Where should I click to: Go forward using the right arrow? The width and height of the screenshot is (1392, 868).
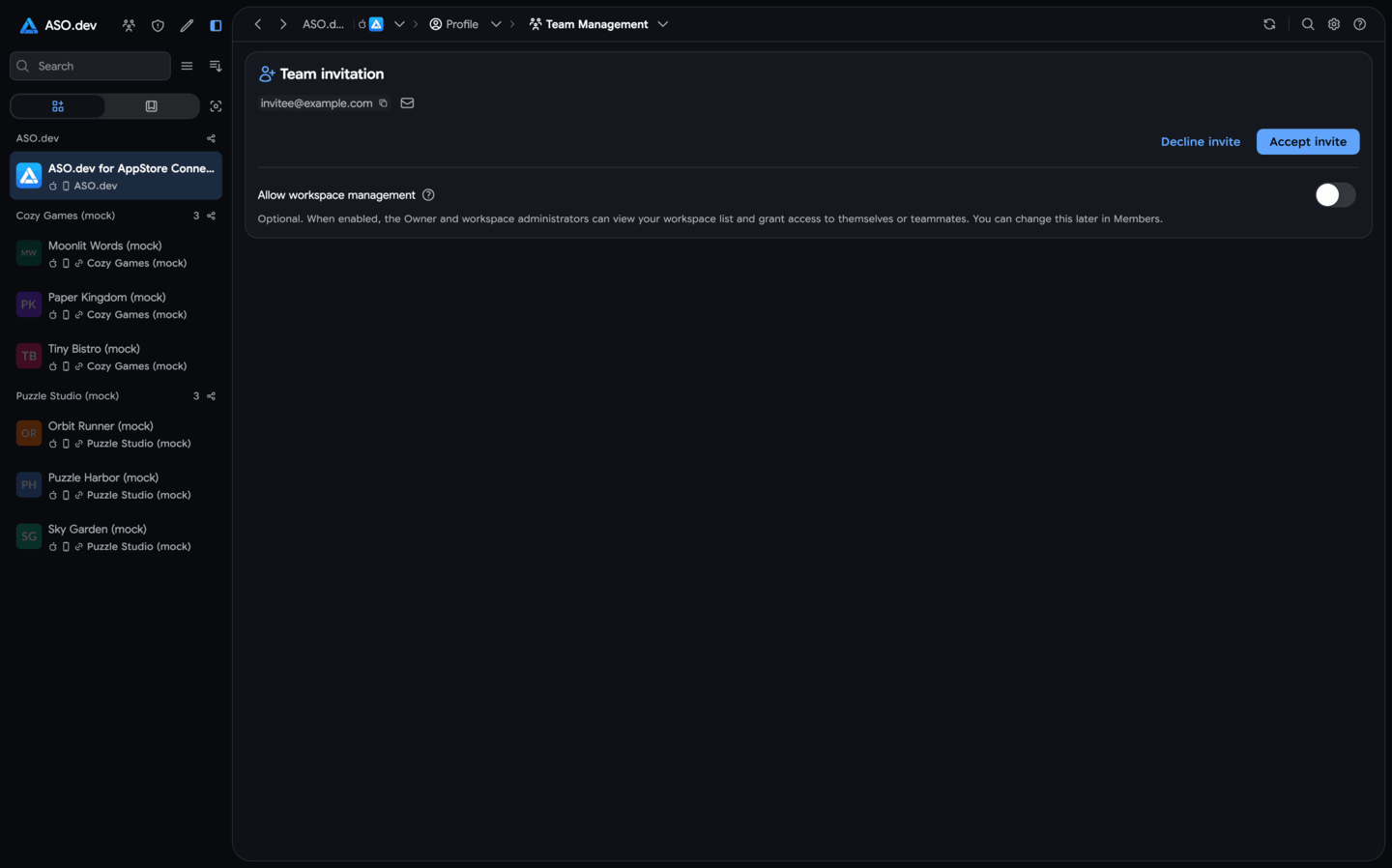(x=283, y=24)
